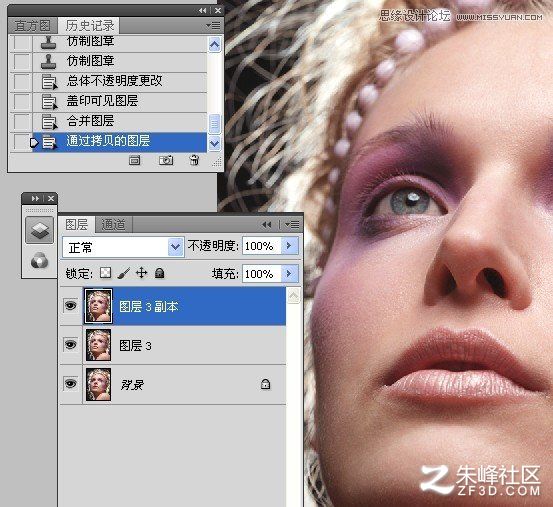This screenshot has height=507, width=553.
Task: Switch to the 通道 tab
Action: pyautogui.click(x=113, y=225)
